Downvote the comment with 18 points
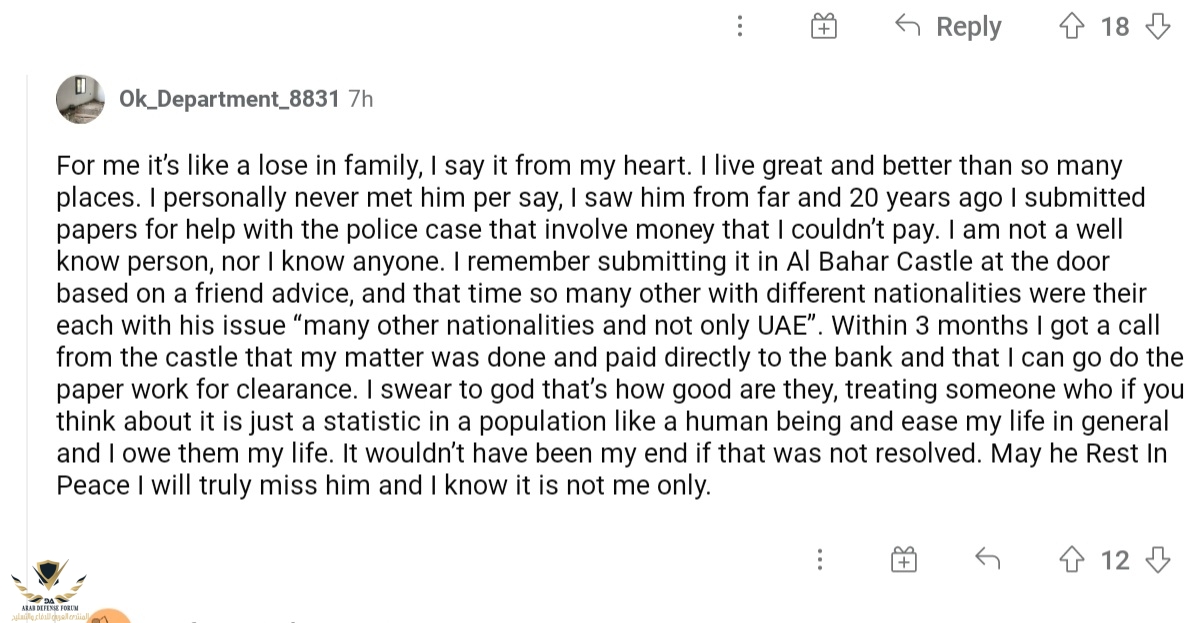Screen dimensions: 1200x623 (x=1158, y=26)
